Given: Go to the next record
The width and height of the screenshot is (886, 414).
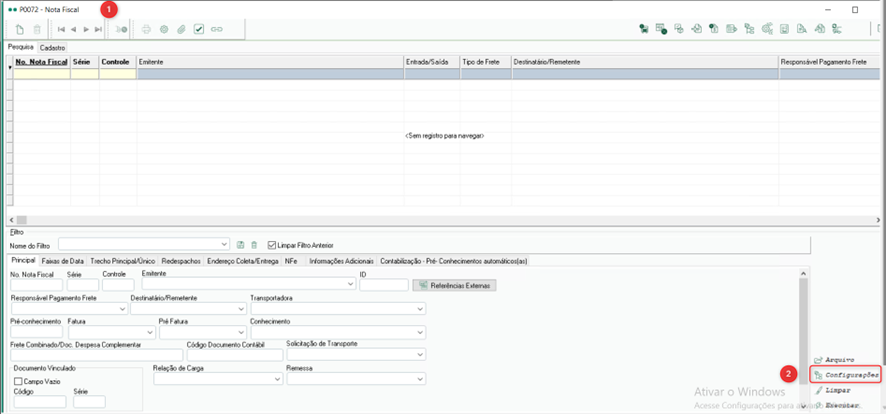Looking at the screenshot, I should 86,29.
